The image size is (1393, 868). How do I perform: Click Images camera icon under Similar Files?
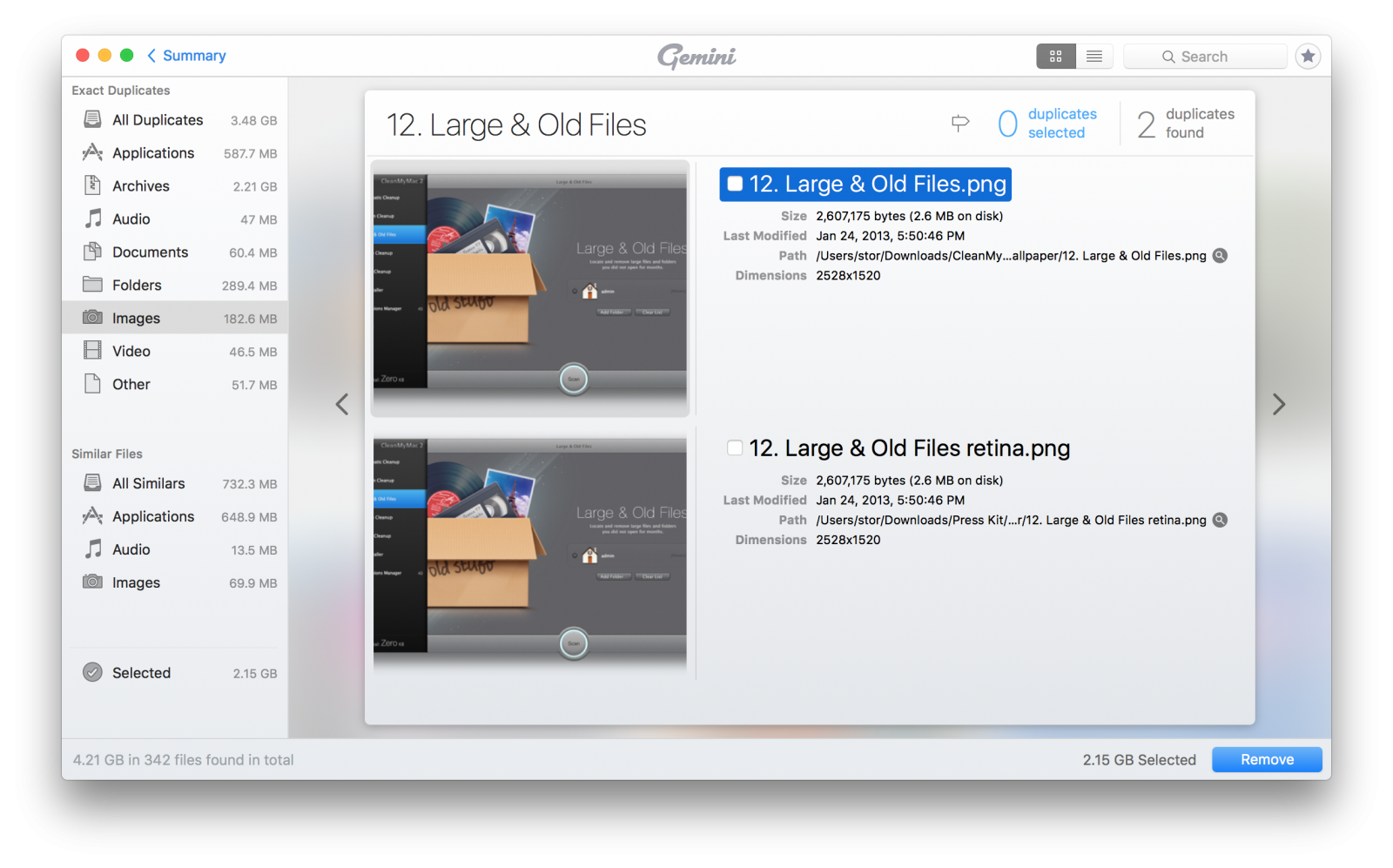click(x=92, y=582)
